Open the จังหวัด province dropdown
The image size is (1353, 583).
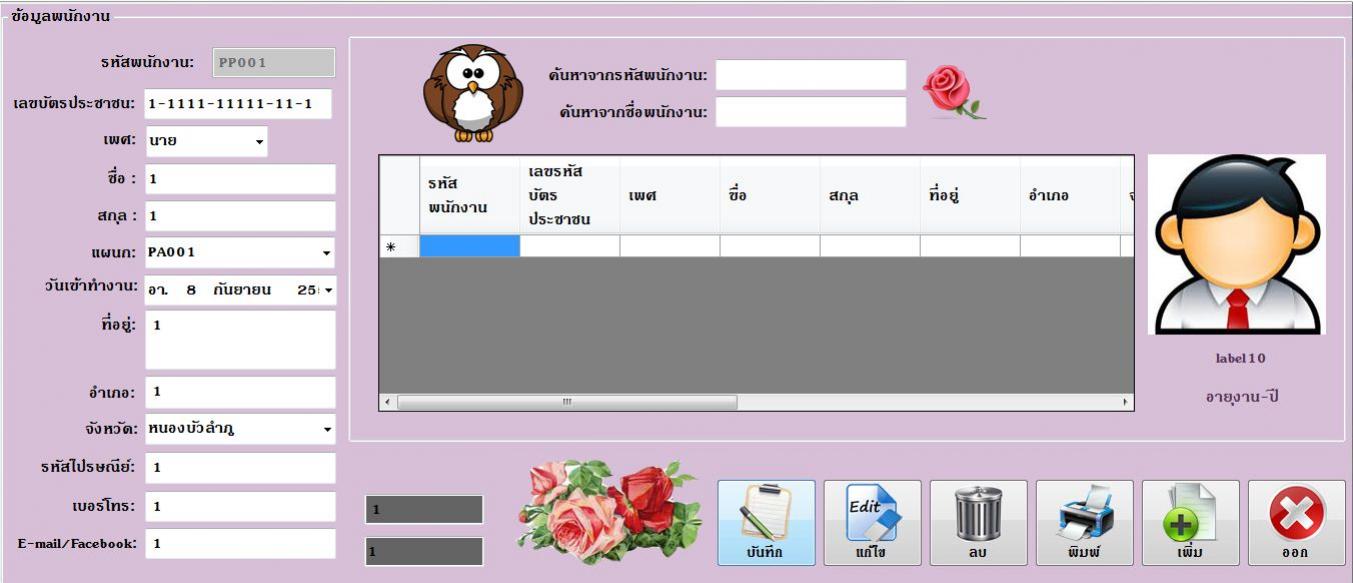click(327, 430)
